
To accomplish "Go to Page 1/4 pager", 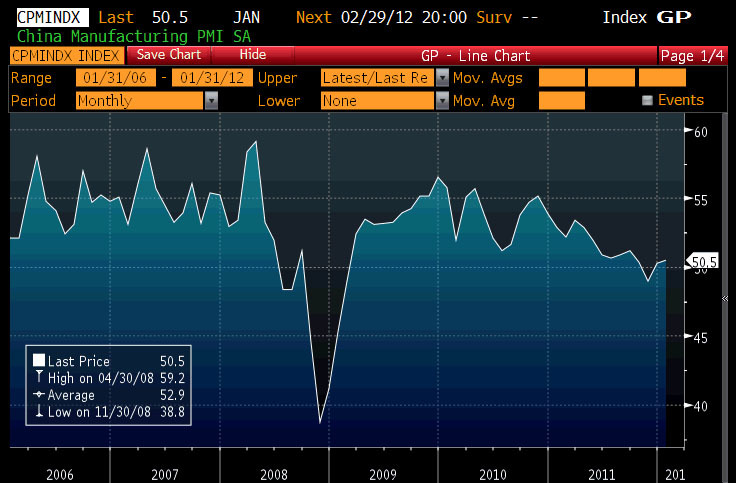I will pos(692,56).
